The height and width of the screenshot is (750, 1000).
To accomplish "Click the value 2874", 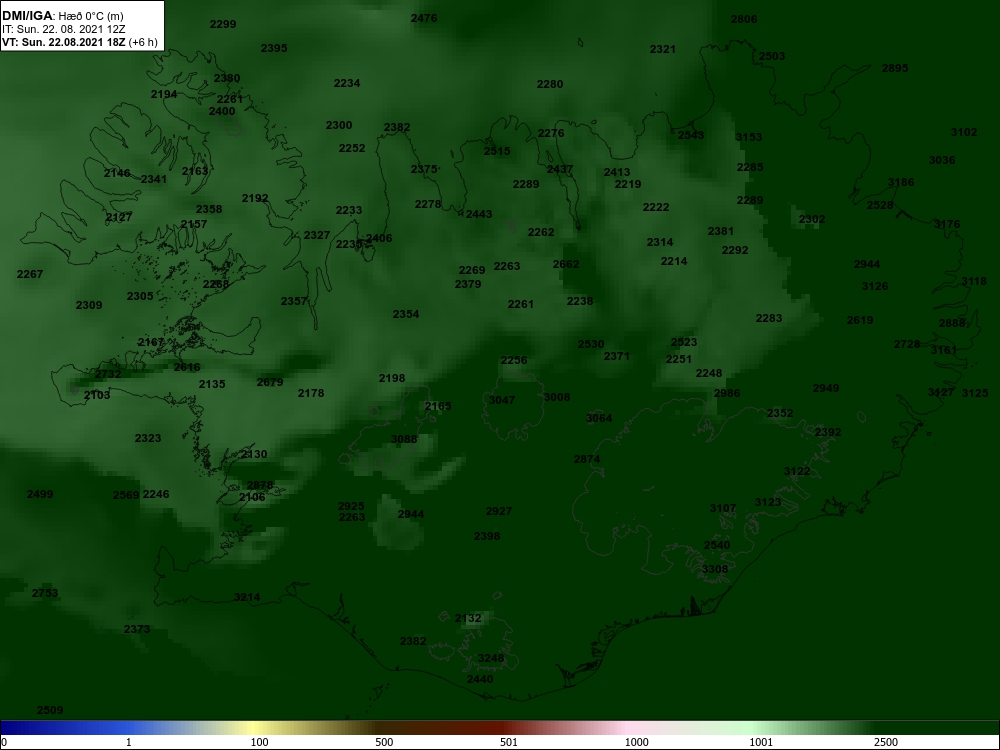I will [x=587, y=459].
